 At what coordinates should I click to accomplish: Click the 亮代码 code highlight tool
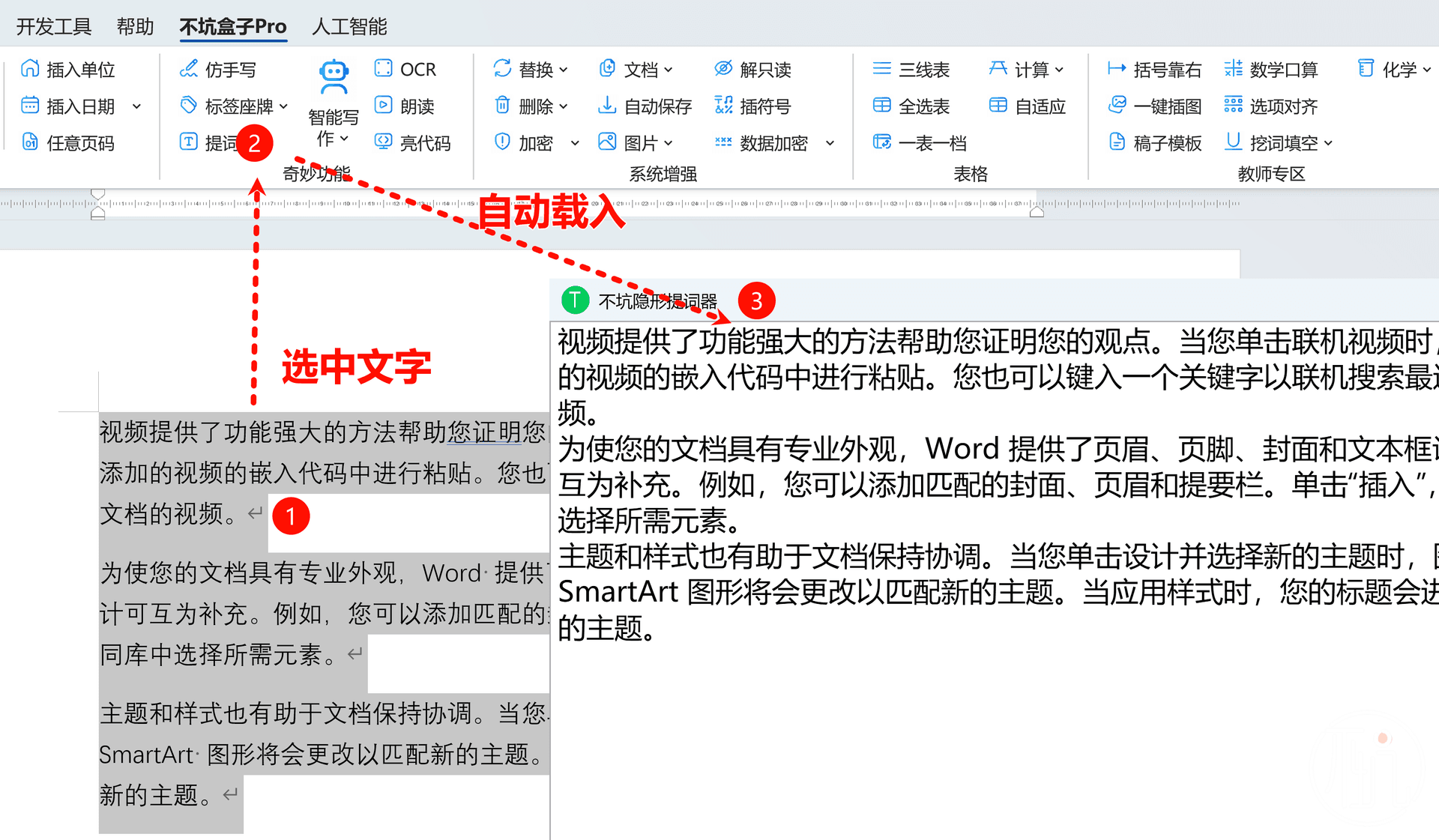pyautogui.click(x=413, y=142)
